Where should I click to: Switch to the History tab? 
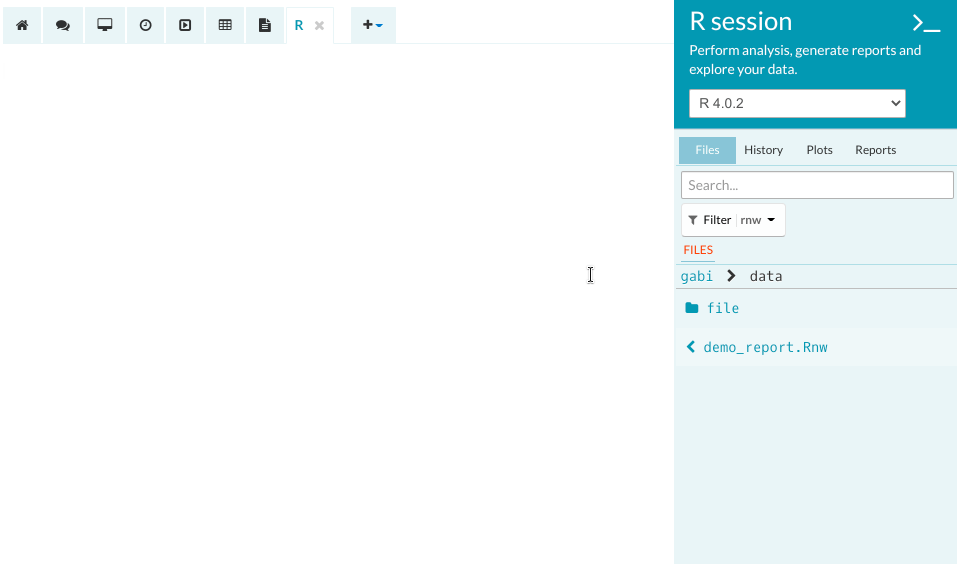click(x=763, y=150)
